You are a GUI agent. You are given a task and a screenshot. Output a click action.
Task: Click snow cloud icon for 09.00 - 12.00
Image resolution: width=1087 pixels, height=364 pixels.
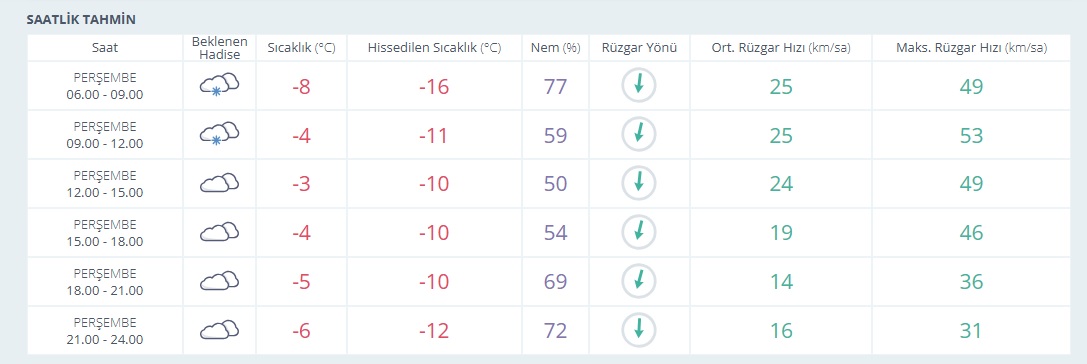coord(219,135)
